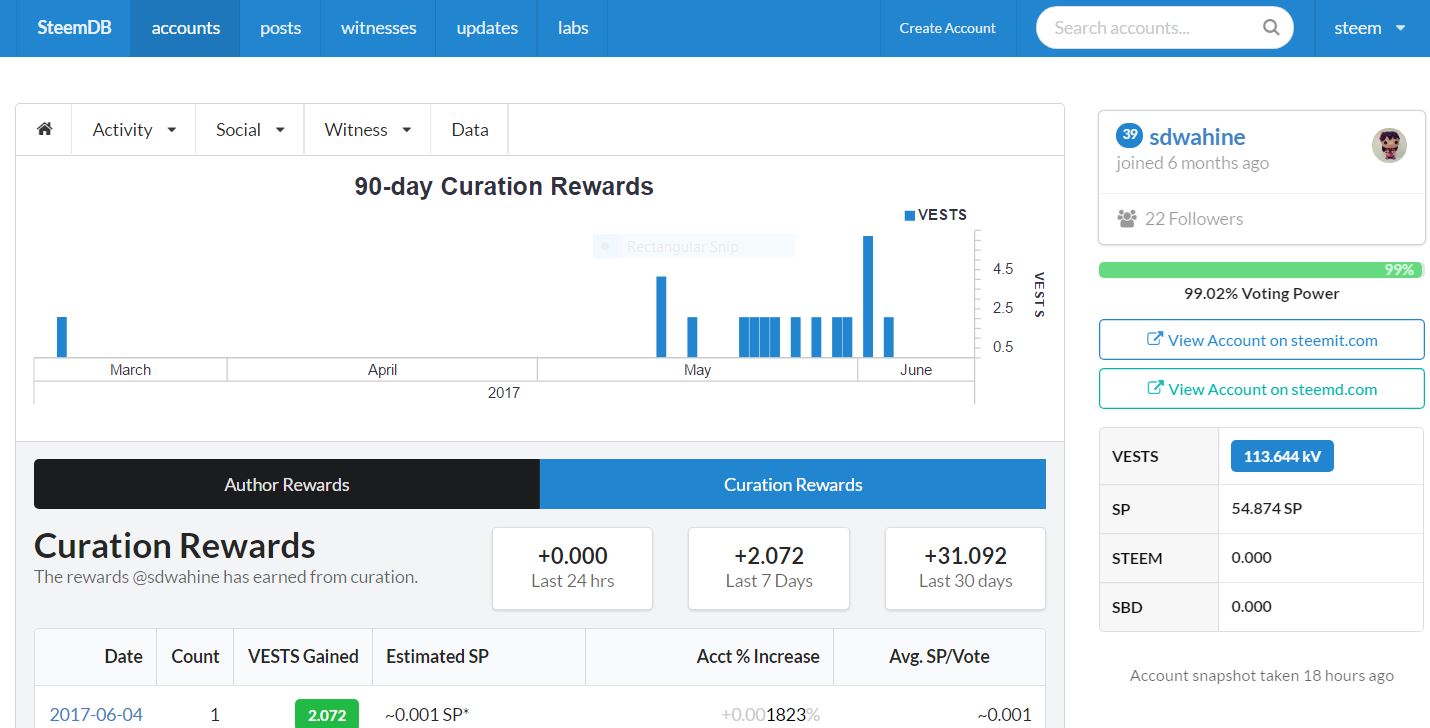Screen dimensions: 1430x728
Task: Click the Account snapshot taken 18 hours ago text
Action: [x=1262, y=676]
